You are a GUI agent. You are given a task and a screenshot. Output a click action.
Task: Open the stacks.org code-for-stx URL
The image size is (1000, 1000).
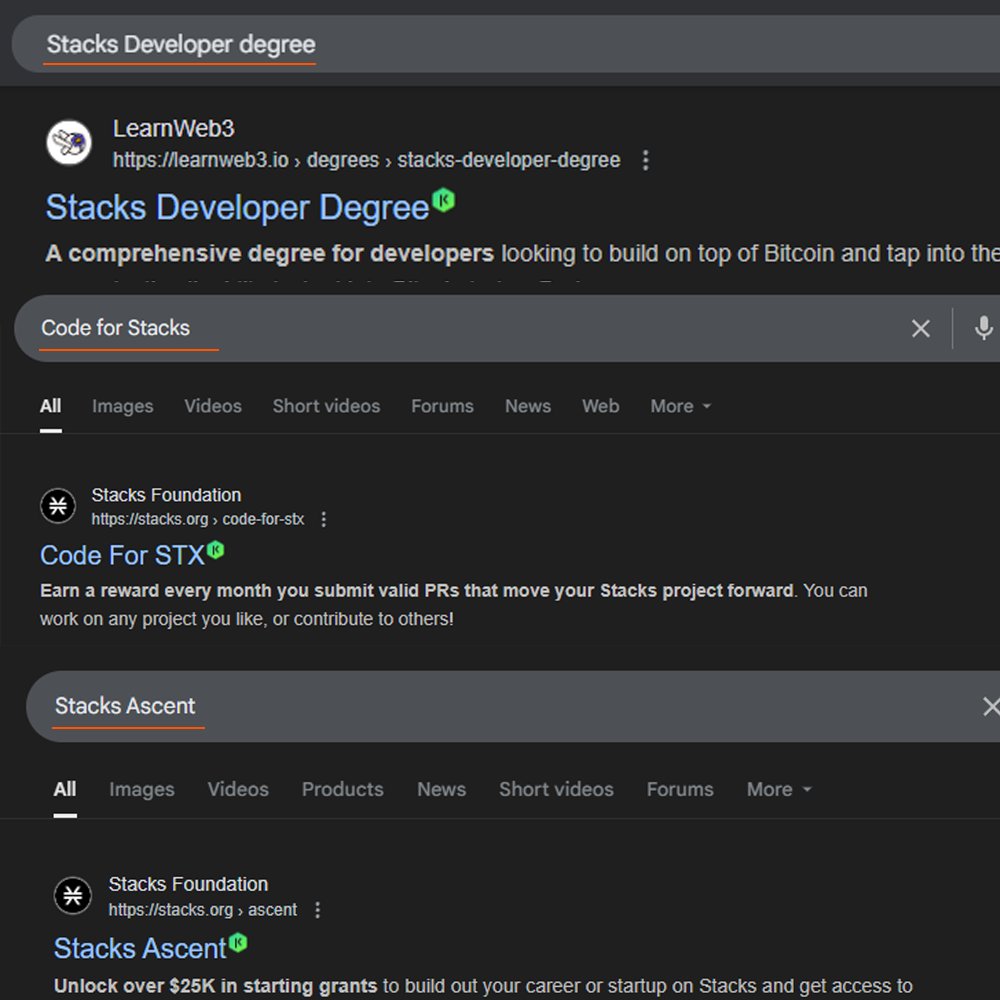(x=197, y=519)
